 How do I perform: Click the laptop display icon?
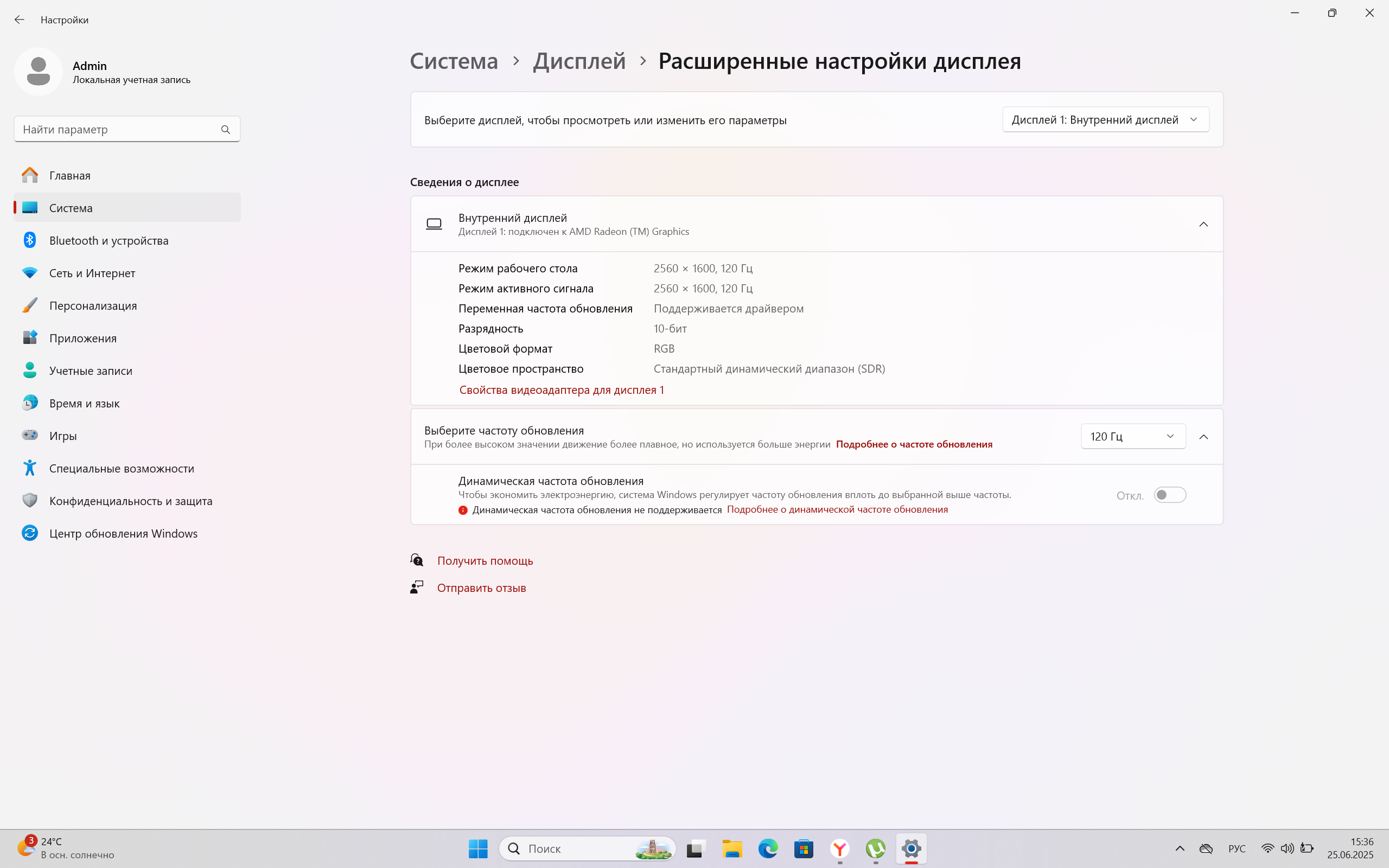click(434, 224)
